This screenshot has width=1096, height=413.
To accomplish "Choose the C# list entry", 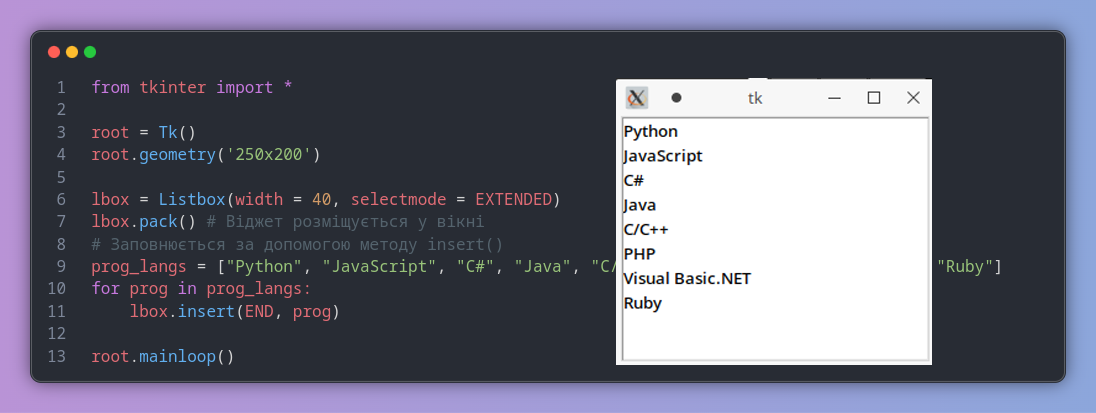I will coord(633,181).
